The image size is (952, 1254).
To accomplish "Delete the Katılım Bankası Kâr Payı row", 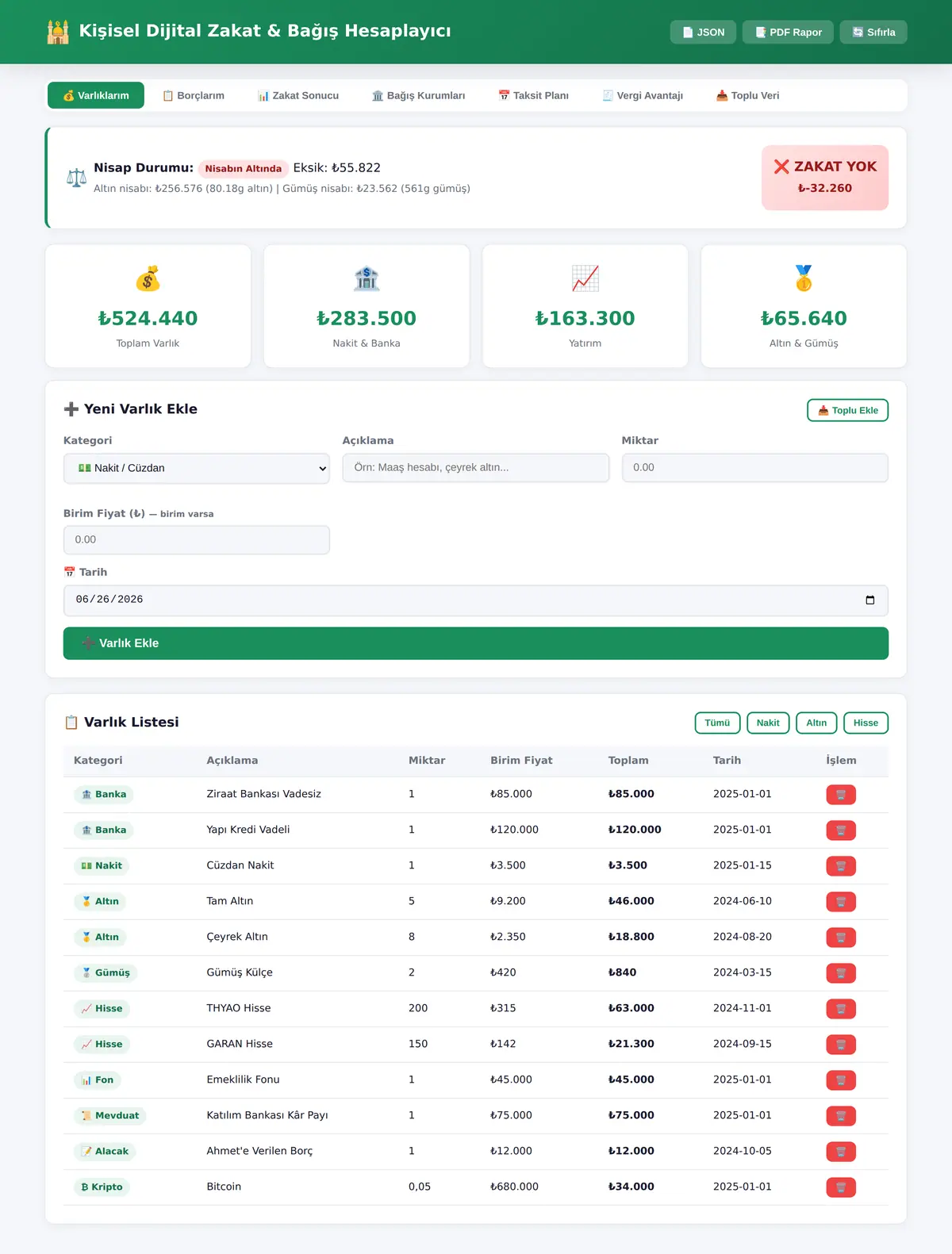I will pos(840,1116).
